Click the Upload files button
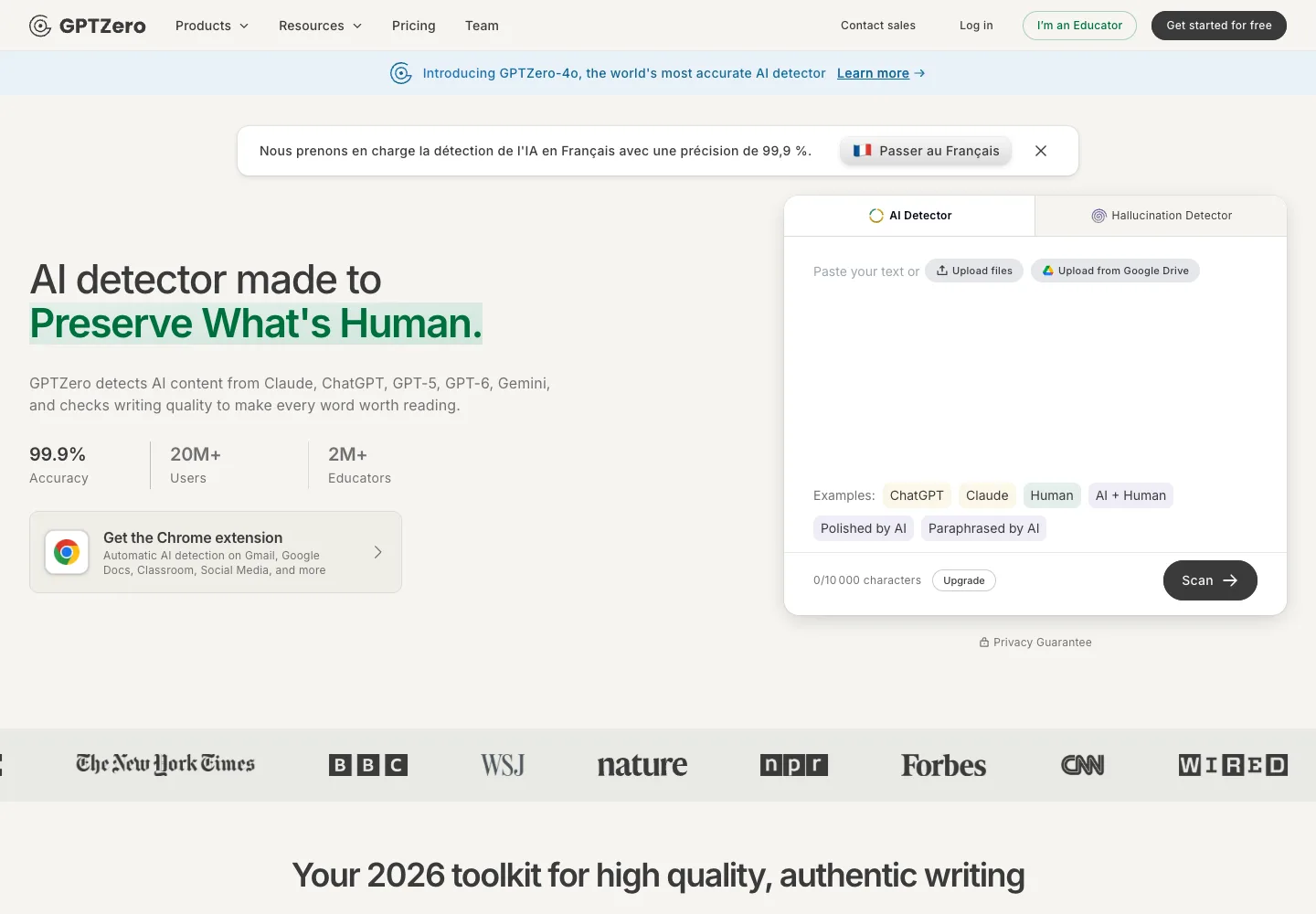 974,271
